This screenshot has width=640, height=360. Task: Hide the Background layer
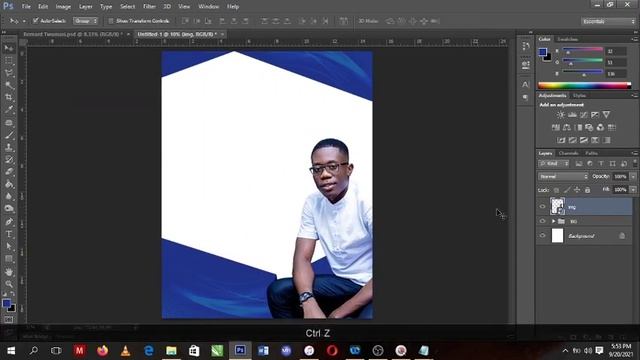coord(542,236)
